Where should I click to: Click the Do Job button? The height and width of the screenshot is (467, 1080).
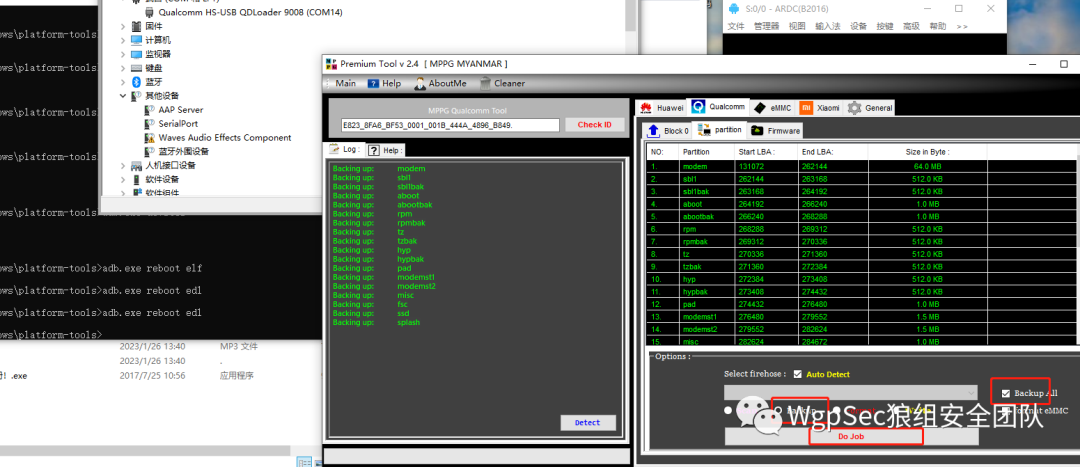coord(851,436)
